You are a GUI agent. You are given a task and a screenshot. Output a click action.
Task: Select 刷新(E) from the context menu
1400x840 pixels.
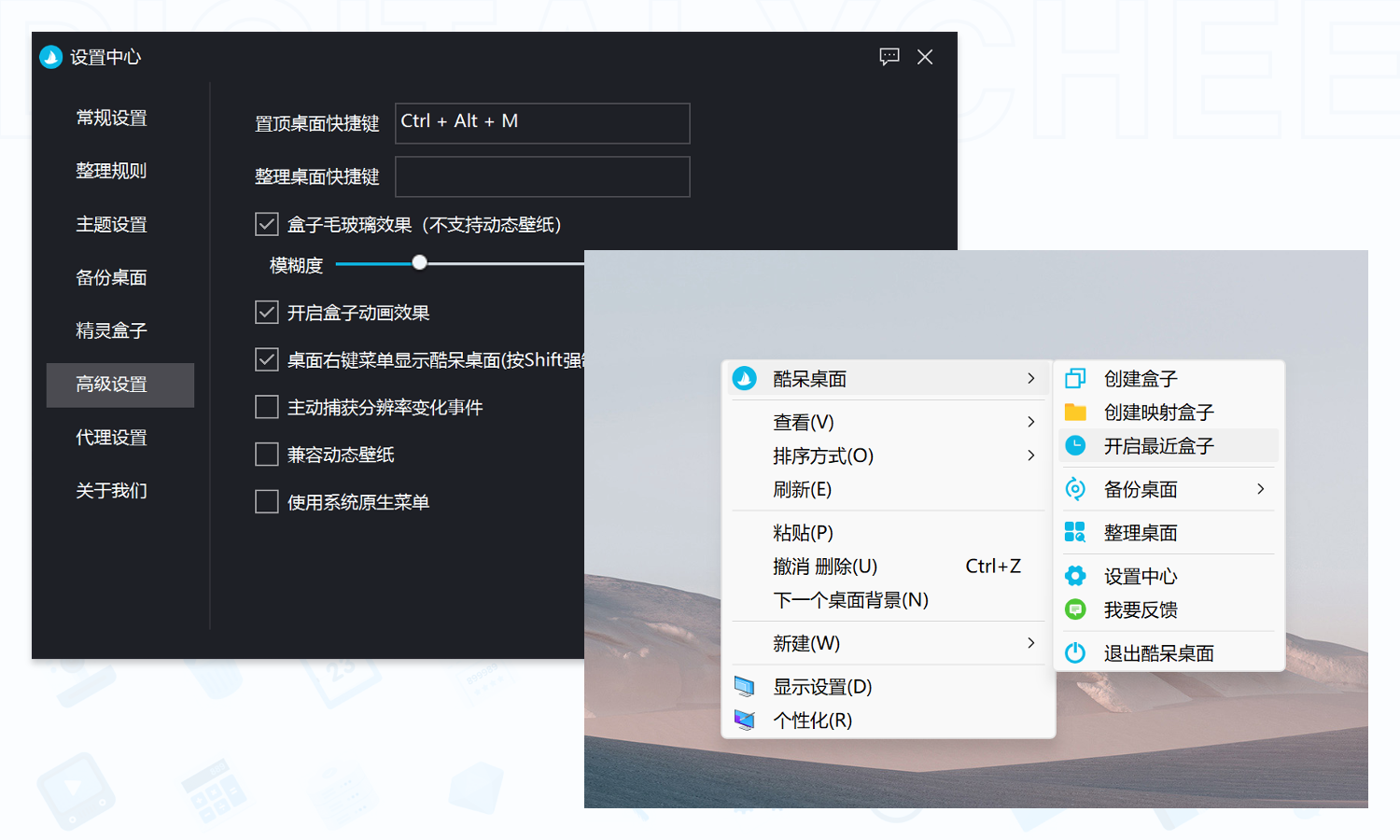click(803, 489)
